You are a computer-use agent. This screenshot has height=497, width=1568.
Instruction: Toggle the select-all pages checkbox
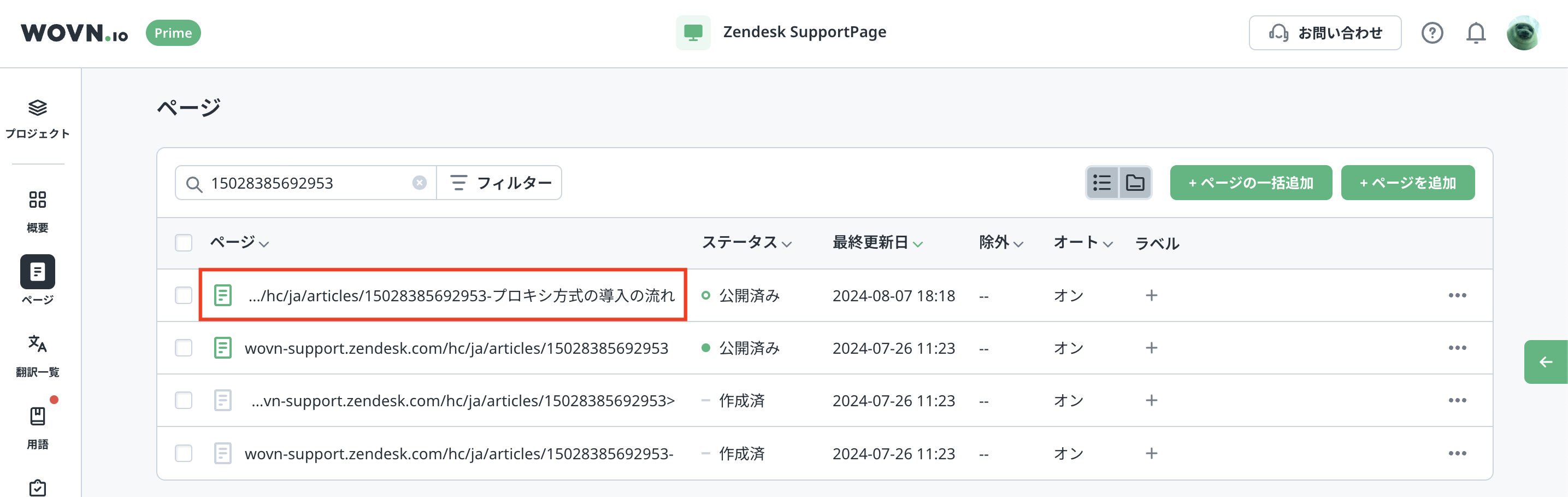(x=183, y=242)
